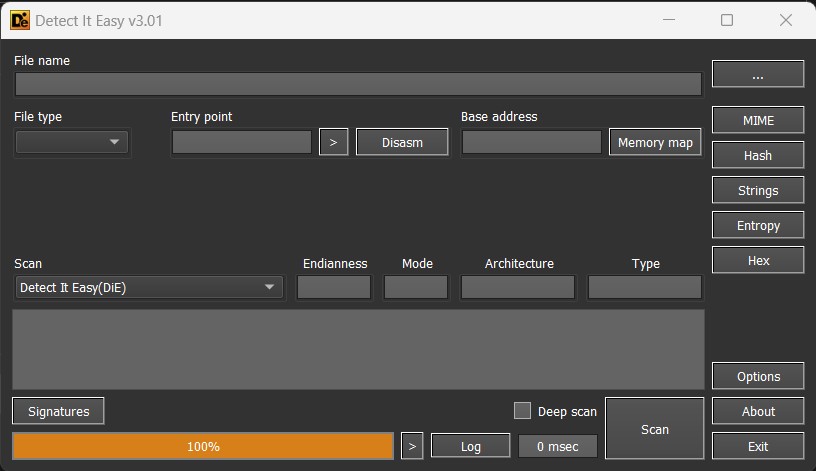
Task: Maximize the Detect It Easy window
Action: pos(727,20)
